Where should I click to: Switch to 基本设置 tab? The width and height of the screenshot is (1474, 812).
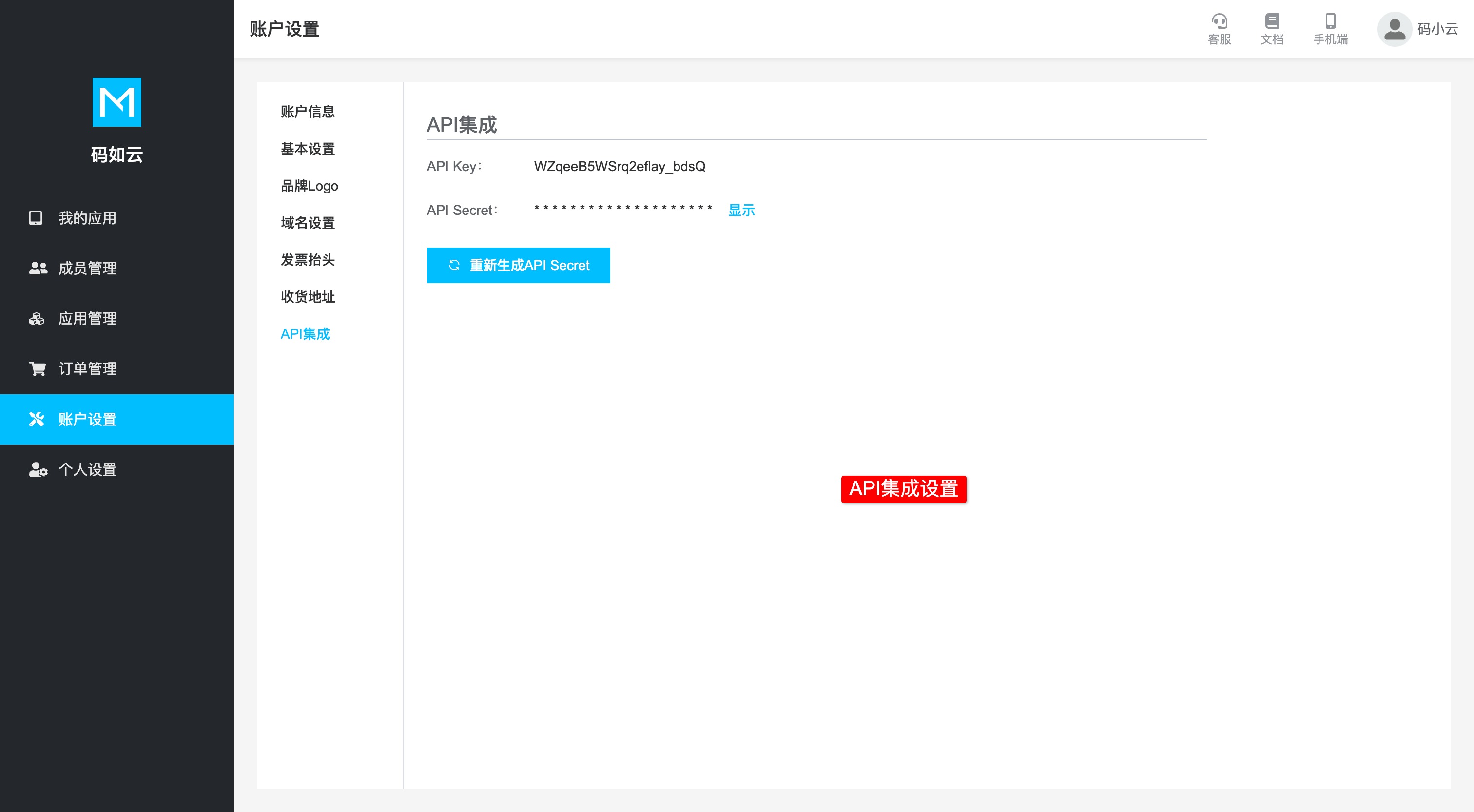[308, 149]
